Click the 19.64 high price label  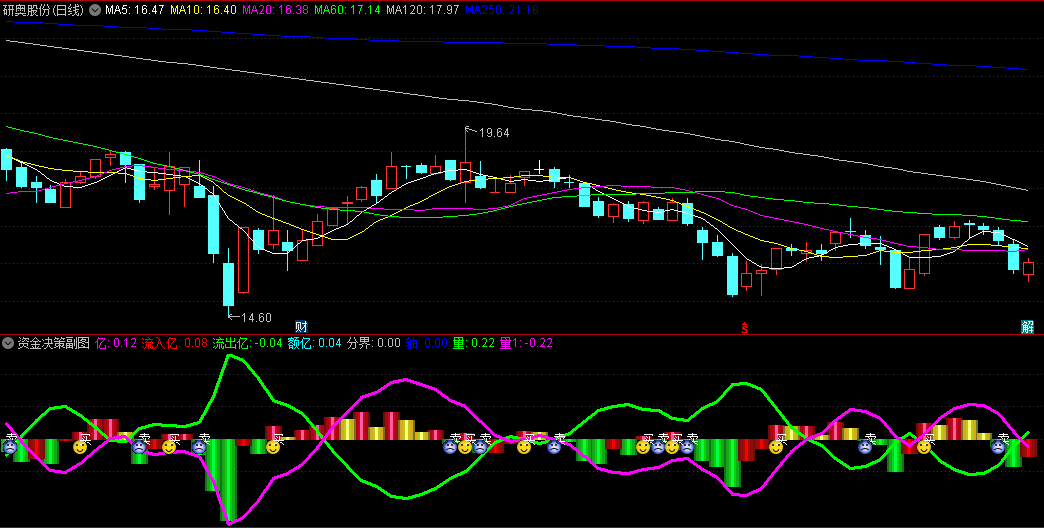pyautogui.click(x=494, y=132)
